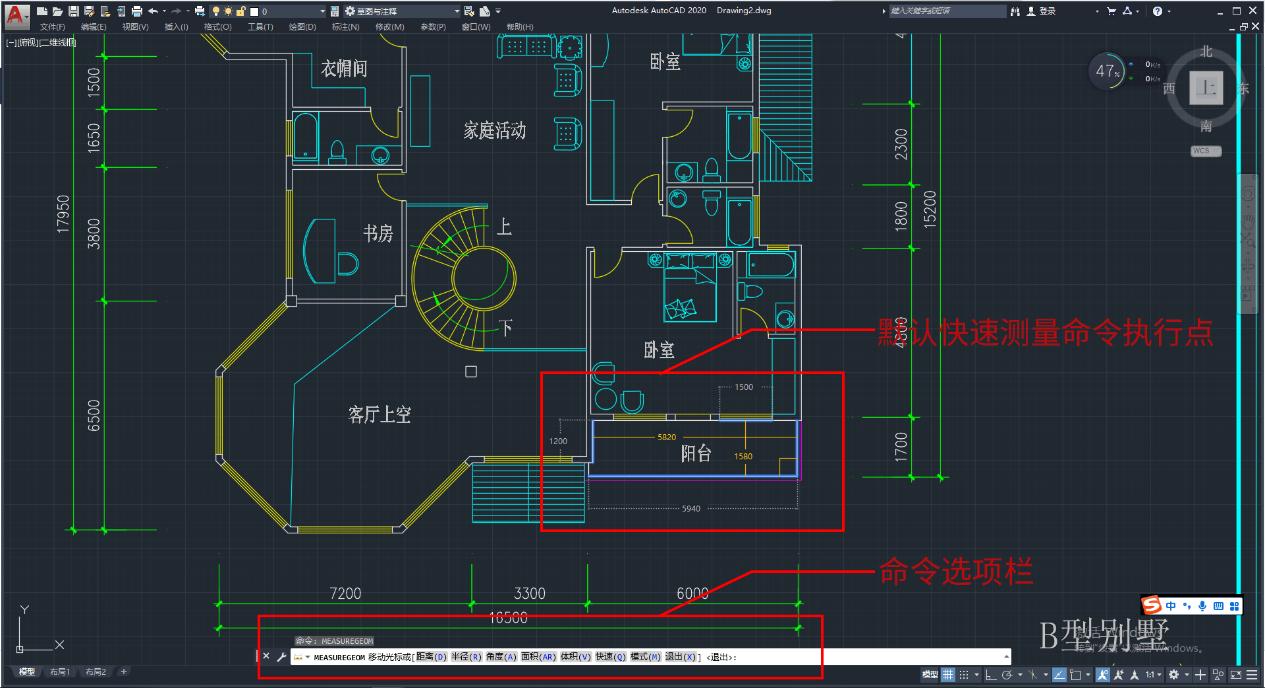The height and width of the screenshot is (688, 1265).
Task: Click 退出(X) to exit MEASUREGEOM command
Action: [681, 658]
